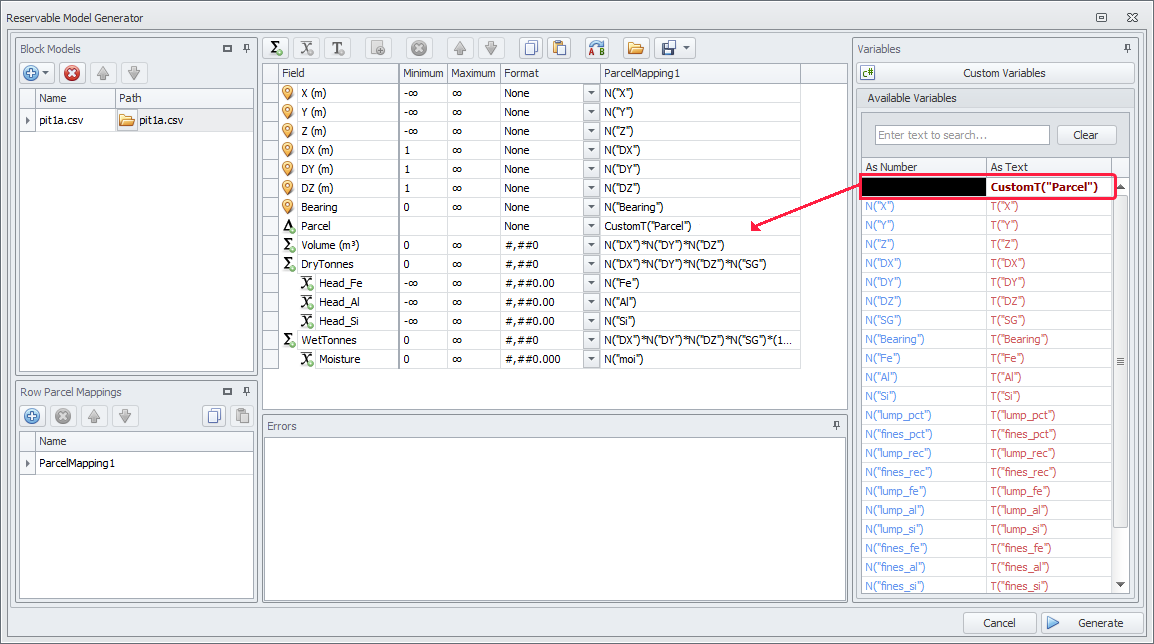Screen dimensions: 1154x644
Task: Click the paste icon in fields toolbar
Action: 560,48
